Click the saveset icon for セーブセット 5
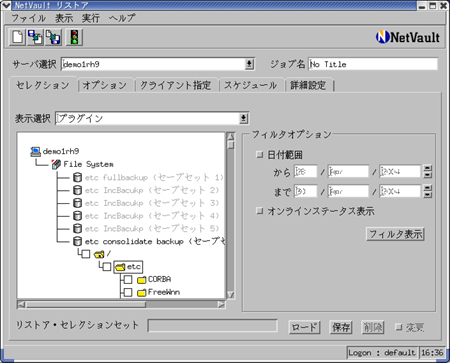 (77, 228)
